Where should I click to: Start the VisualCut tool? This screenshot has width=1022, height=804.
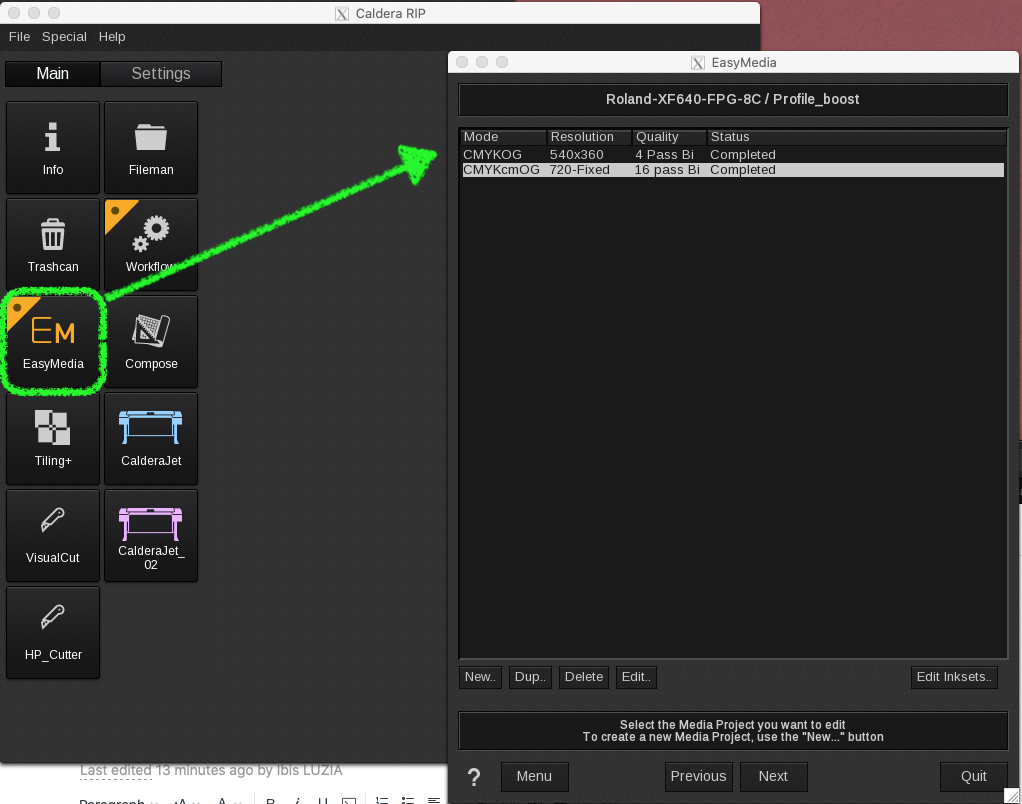[52, 534]
